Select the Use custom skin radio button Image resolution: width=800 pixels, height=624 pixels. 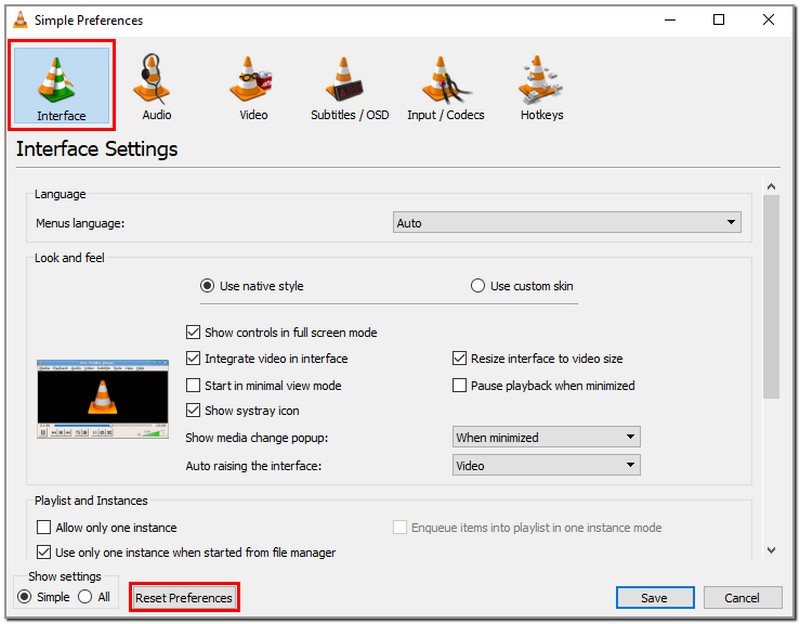(x=478, y=286)
